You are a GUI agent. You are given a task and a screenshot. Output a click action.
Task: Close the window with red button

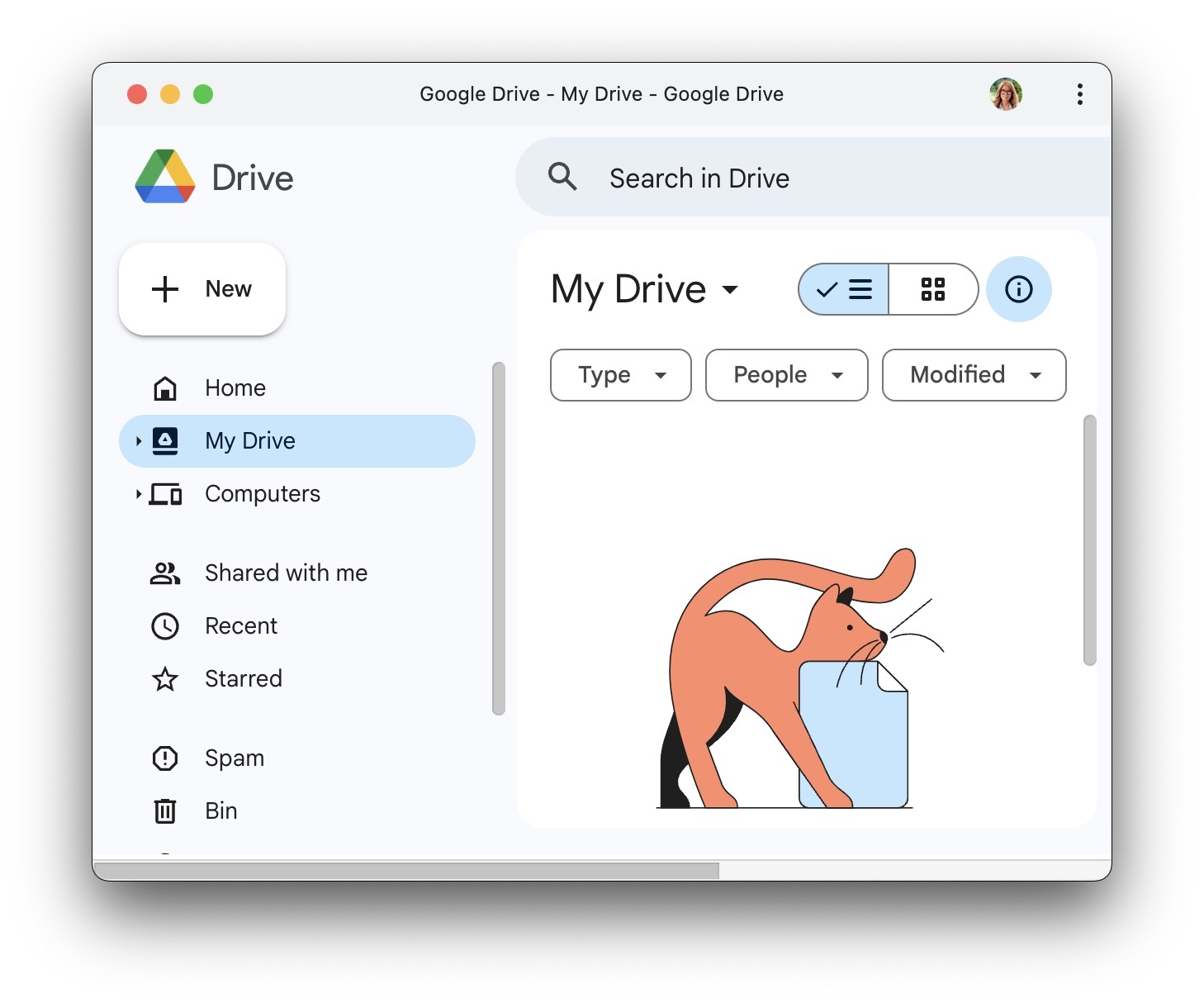137,94
